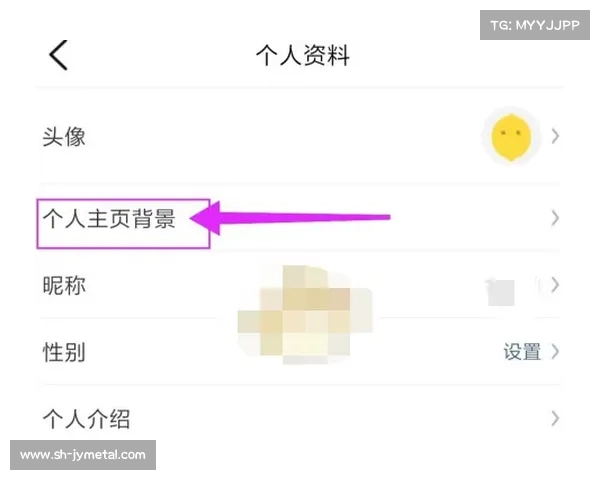The height and width of the screenshot is (480, 600).
Task: Open the yellow lemon avatar image
Action: (511, 137)
